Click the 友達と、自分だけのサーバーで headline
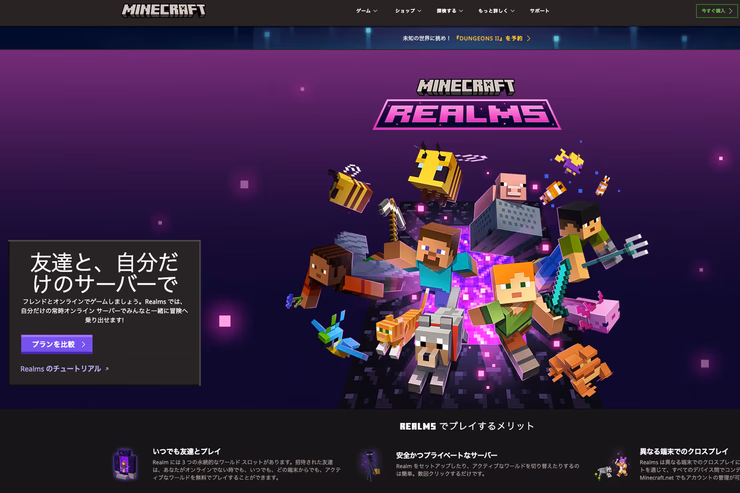The height and width of the screenshot is (493, 740). click(x=105, y=273)
